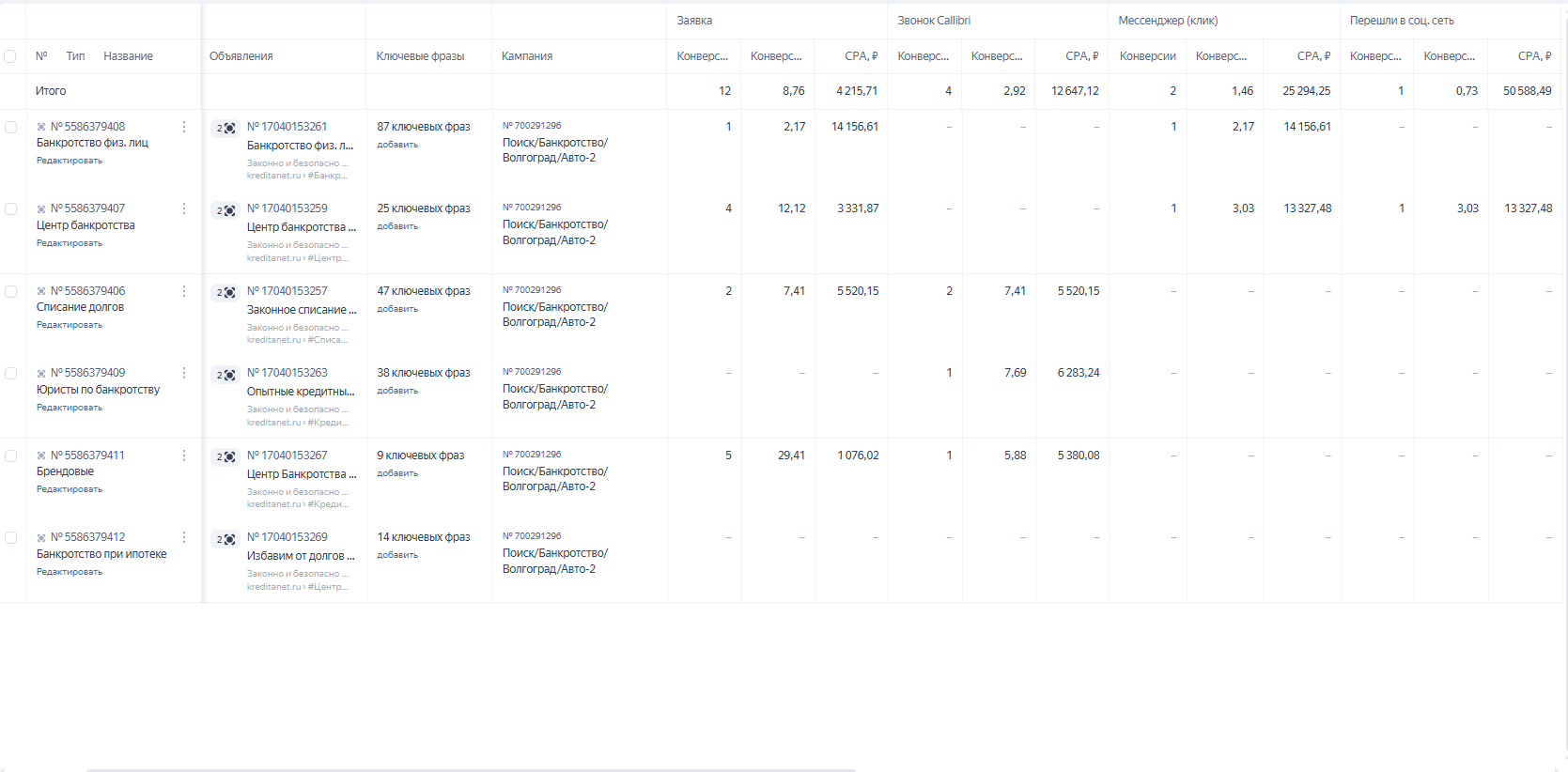Click Редактировать under Банкротство при ипотеке
Image resolution: width=1568 pixels, height=772 pixels.
click(70, 572)
